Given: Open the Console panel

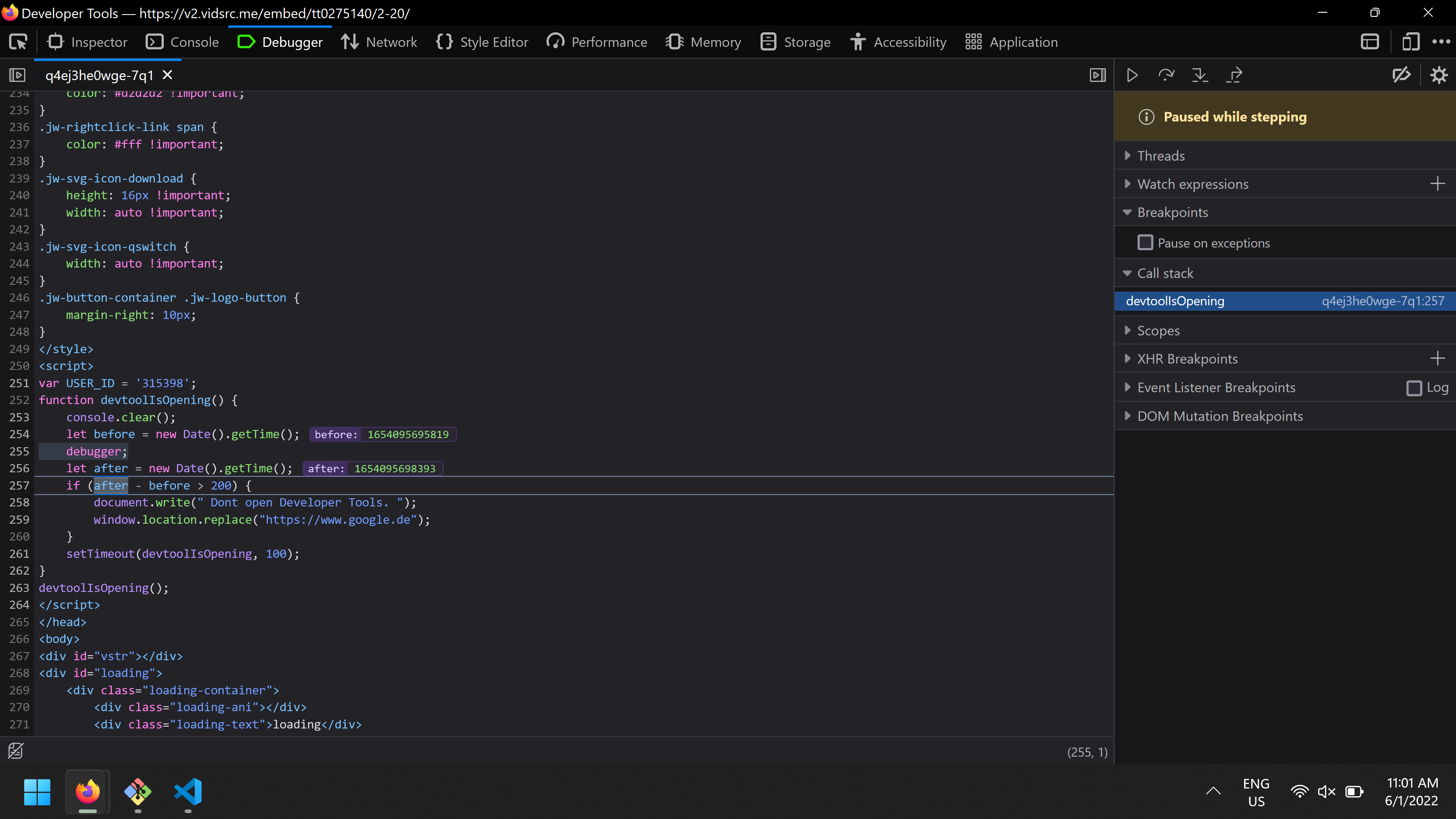Looking at the screenshot, I should [x=182, y=41].
